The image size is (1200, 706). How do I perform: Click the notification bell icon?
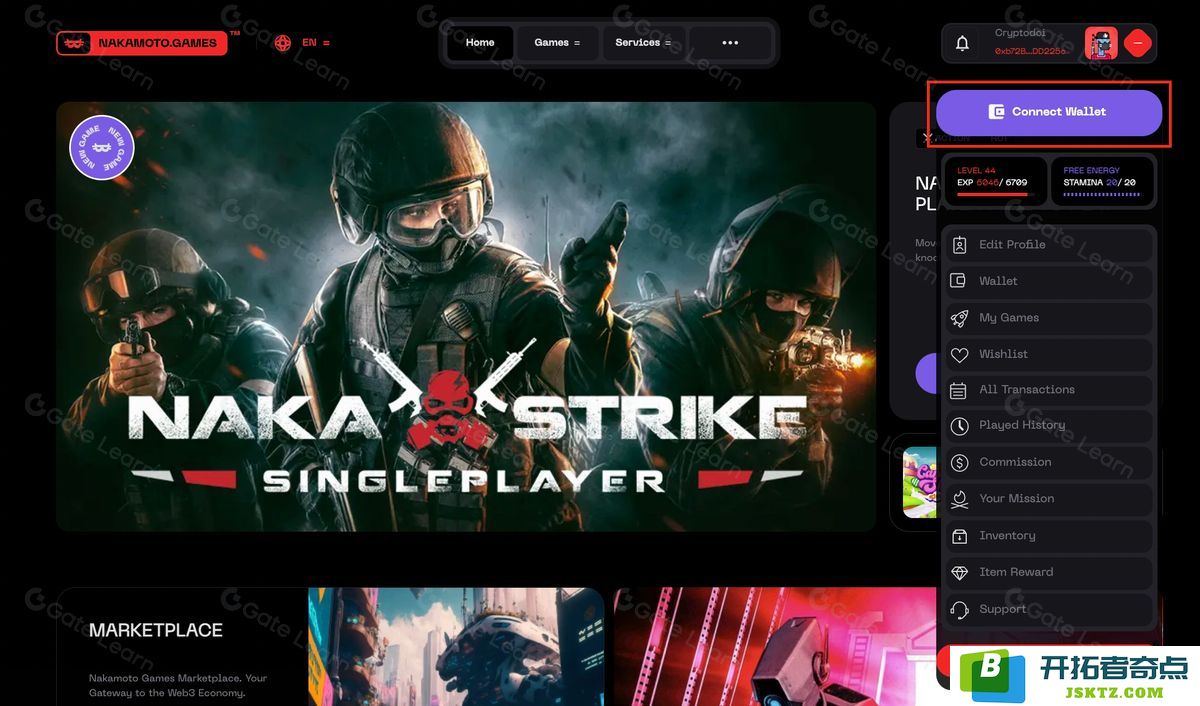tap(962, 43)
